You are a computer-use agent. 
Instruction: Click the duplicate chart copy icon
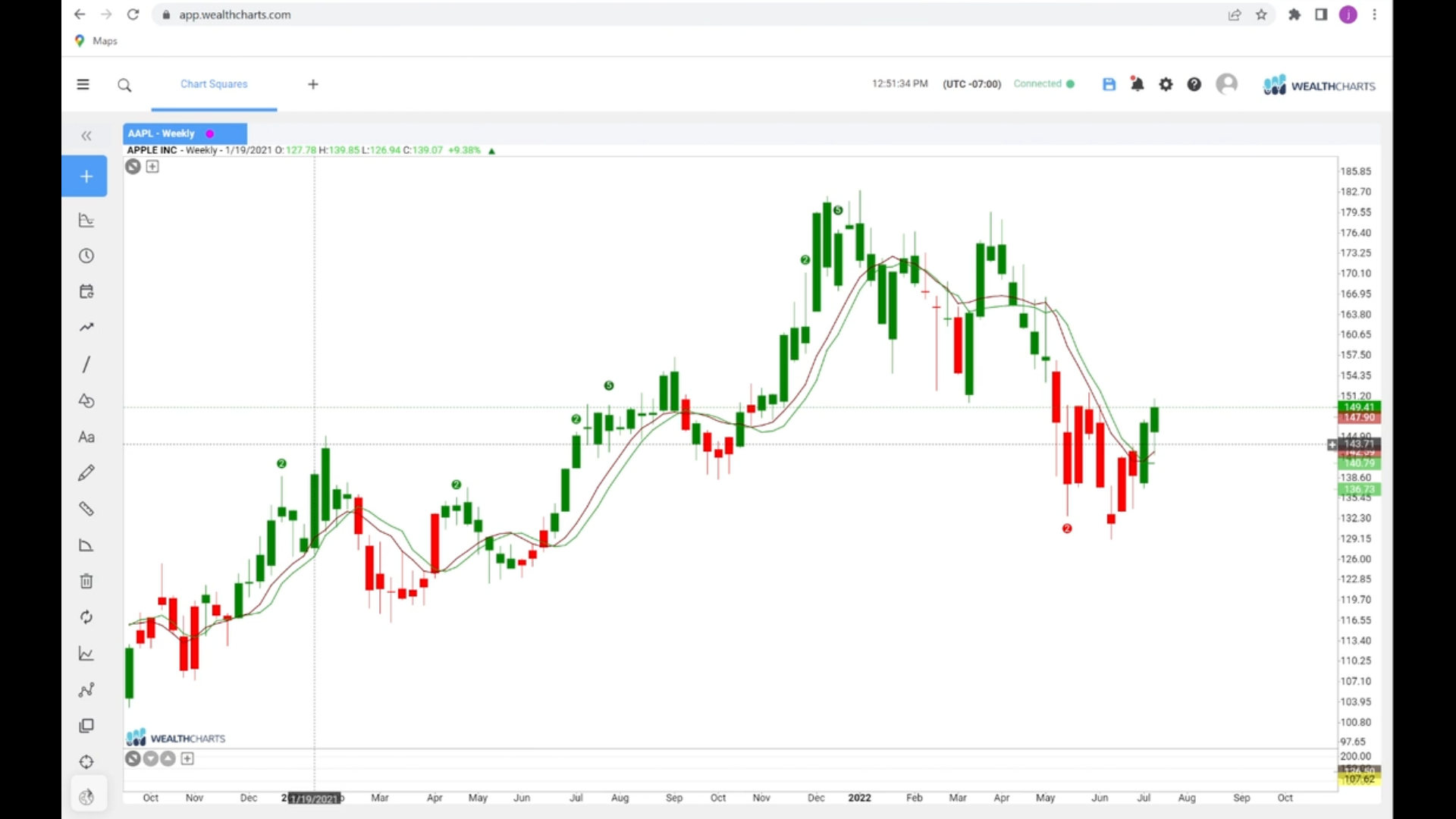click(86, 726)
